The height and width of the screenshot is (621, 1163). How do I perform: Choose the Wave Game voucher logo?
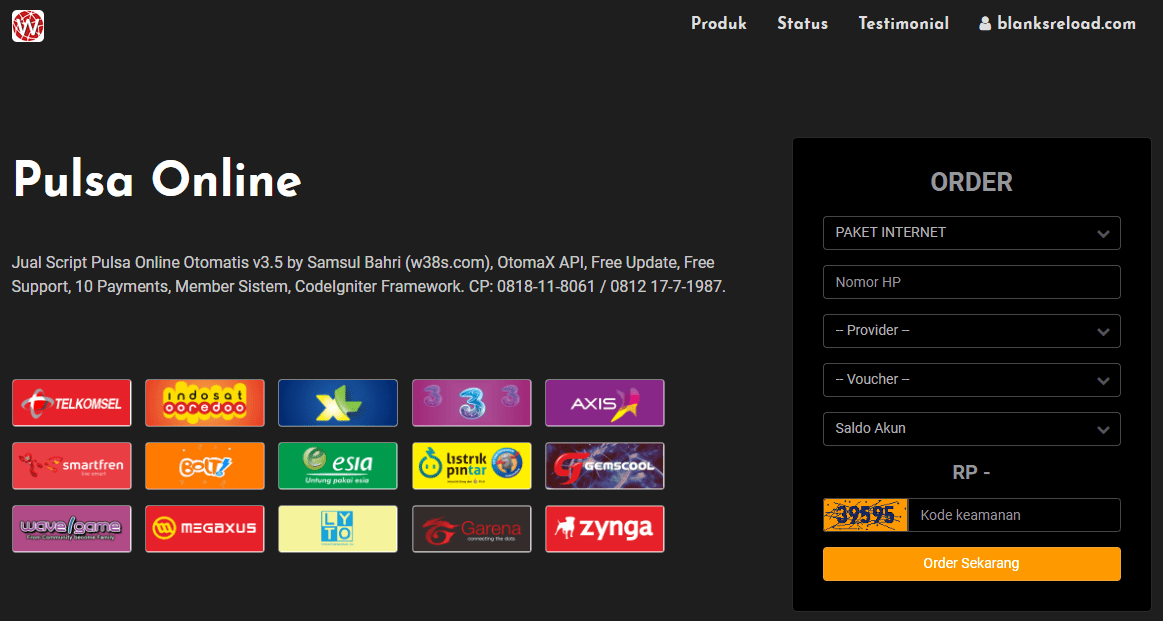(72, 529)
